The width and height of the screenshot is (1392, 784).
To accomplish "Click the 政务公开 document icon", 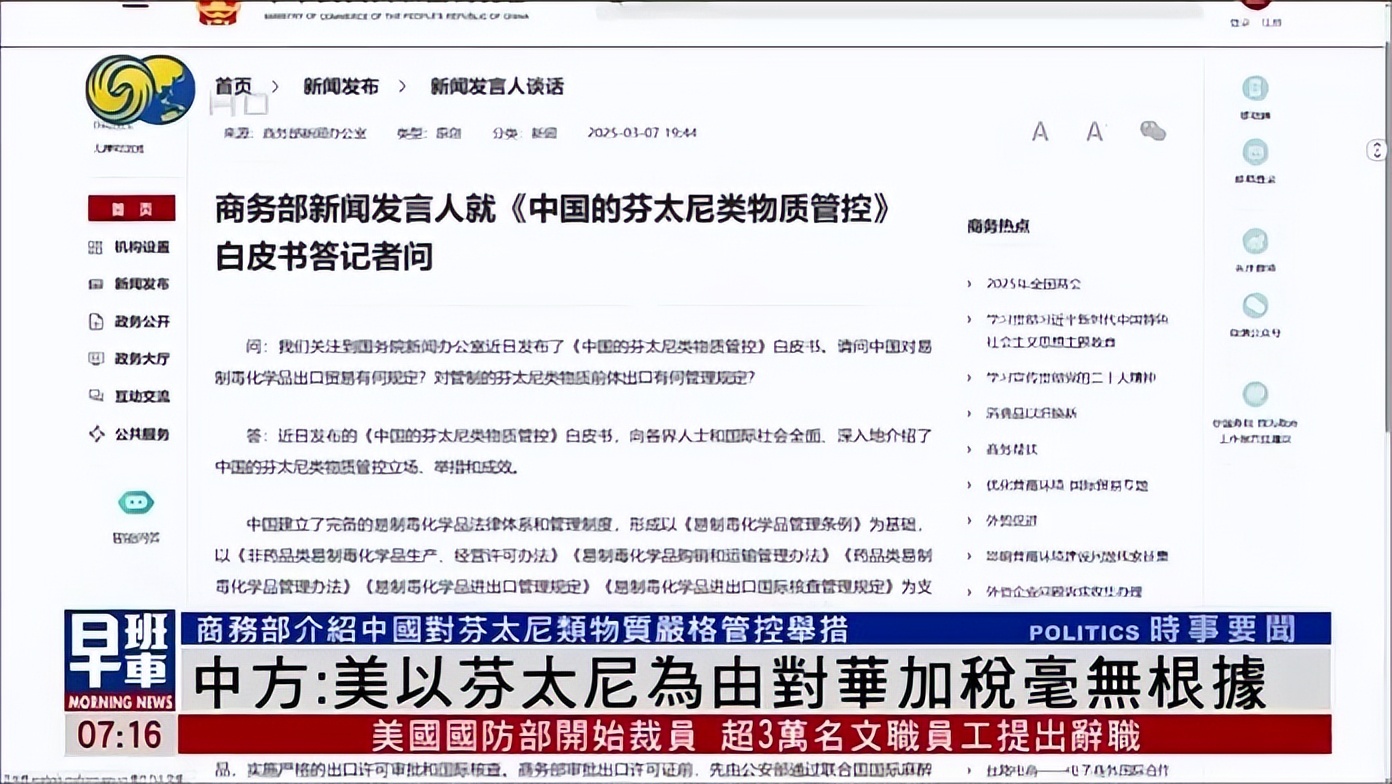I will [x=96, y=322].
